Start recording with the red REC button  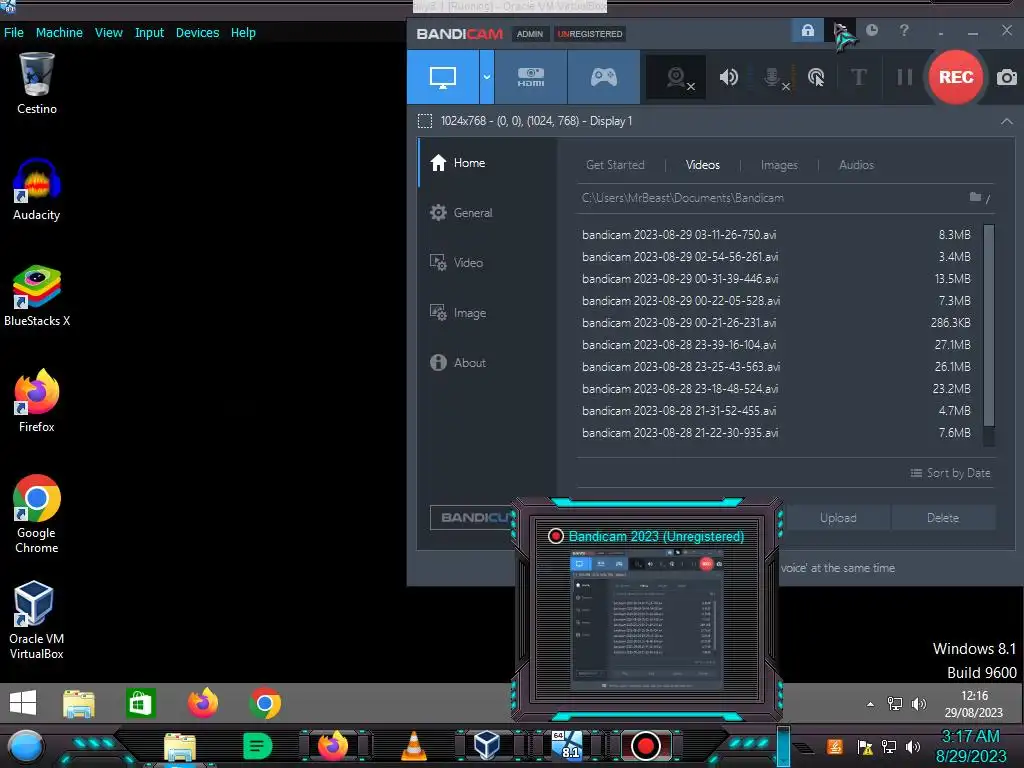point(955,77)
